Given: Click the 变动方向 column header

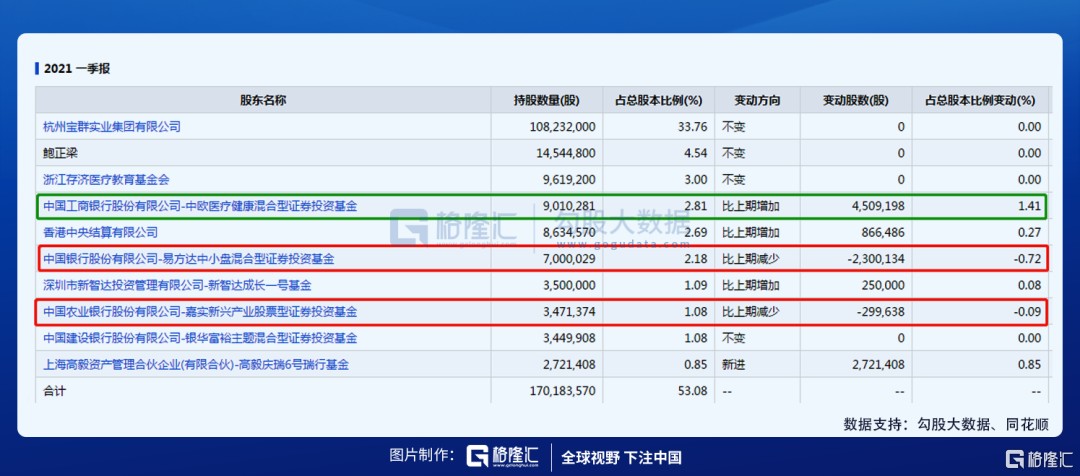Looking at the screenshot, I should (758, 100).
